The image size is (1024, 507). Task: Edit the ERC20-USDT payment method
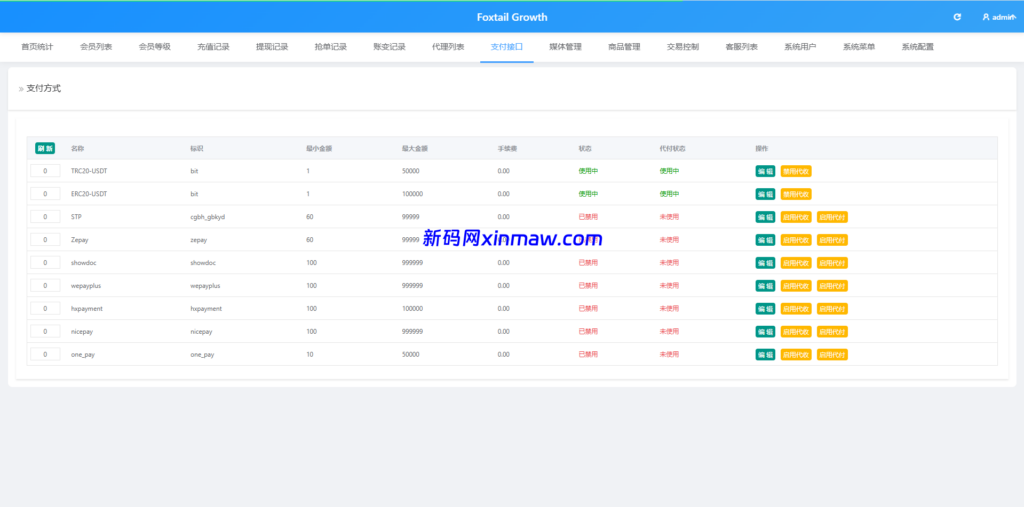coord(765,194)
